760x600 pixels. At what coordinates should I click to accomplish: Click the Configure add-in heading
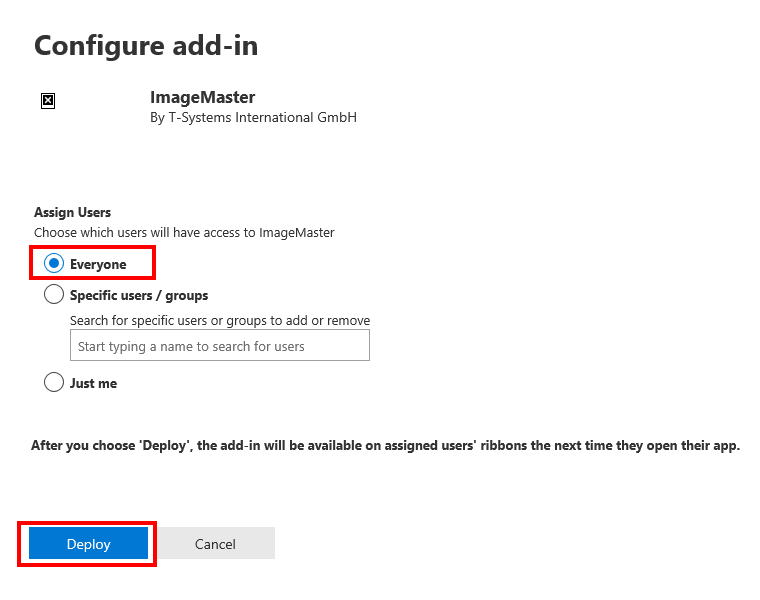point(146,46)
